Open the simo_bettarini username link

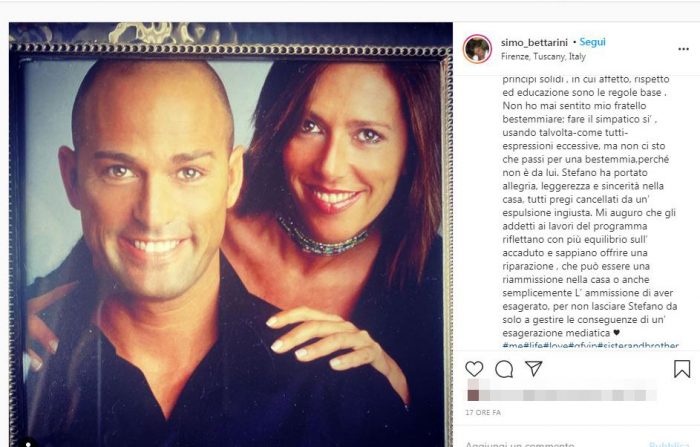(534, 42)
